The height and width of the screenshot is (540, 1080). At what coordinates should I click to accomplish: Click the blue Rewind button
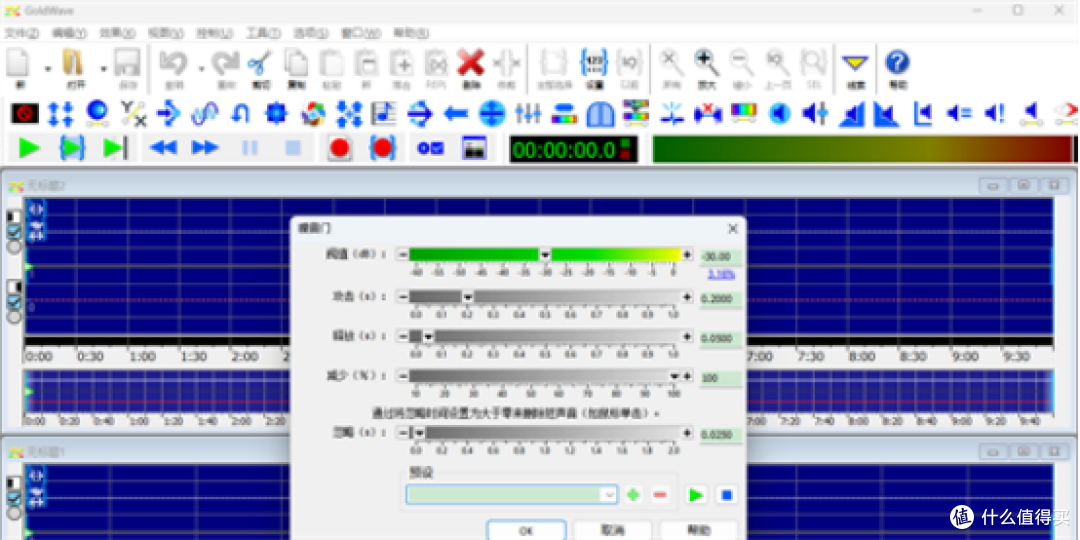pos(163,148)
